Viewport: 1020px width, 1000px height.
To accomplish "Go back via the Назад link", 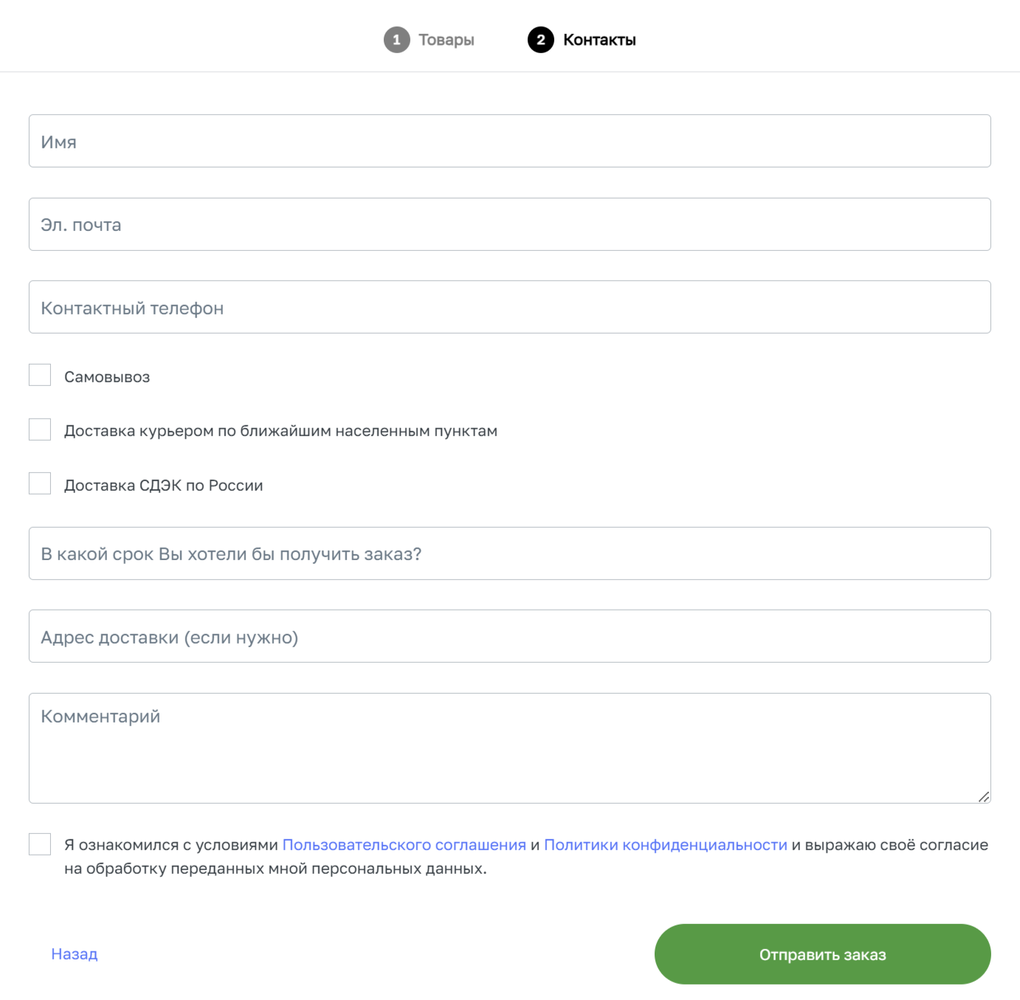I will (74, 954).
